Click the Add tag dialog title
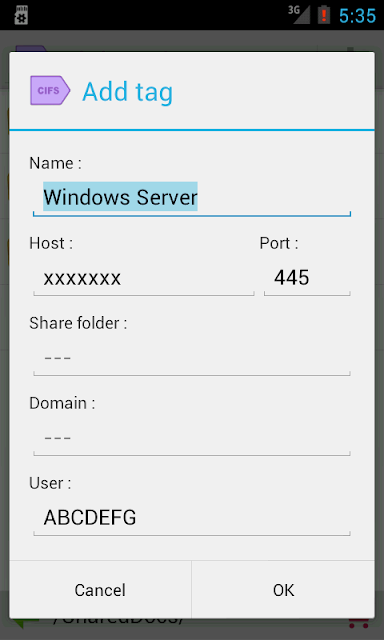The width and height of the screenshot is (384, 640). pos(128,92)
